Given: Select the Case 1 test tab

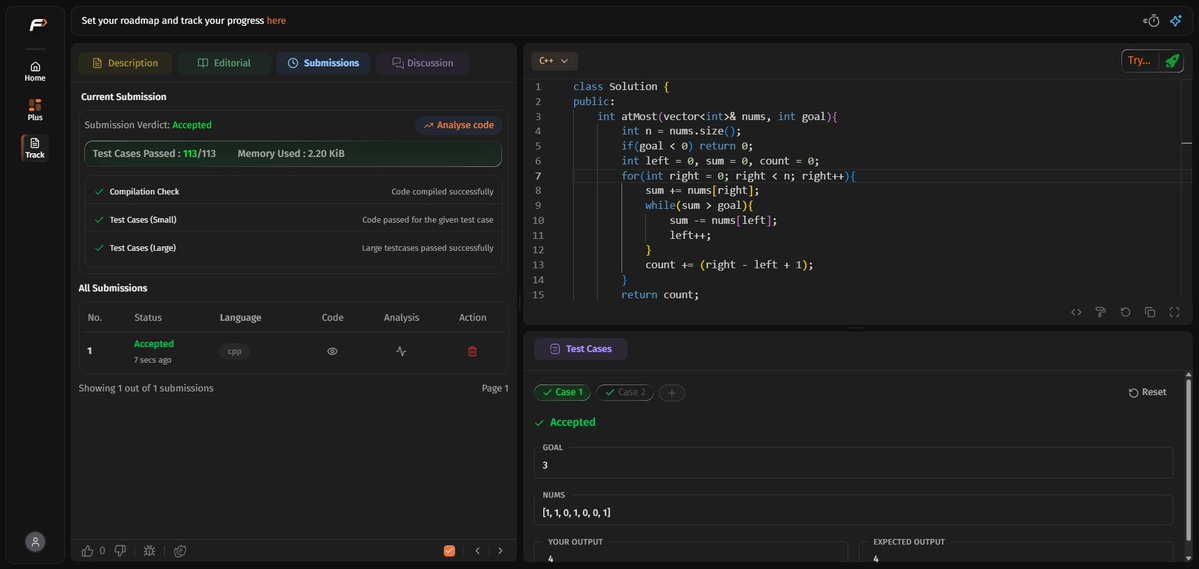Looking at the screenshot, I should pyautogui.click(x=562, y=392).
